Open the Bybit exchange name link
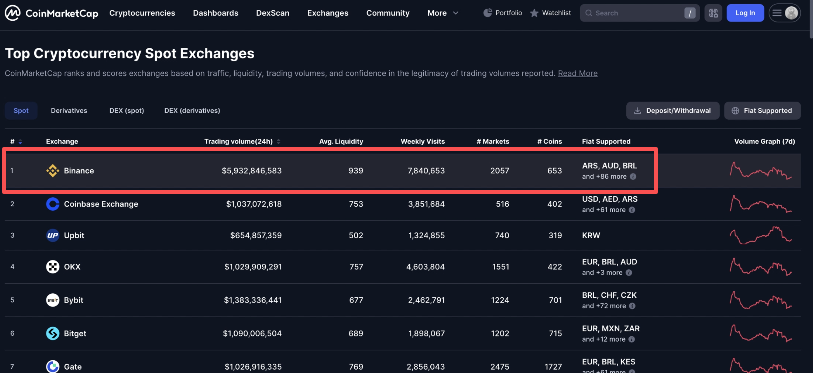Screen dimensions: 813x373 tap(74, 300)
